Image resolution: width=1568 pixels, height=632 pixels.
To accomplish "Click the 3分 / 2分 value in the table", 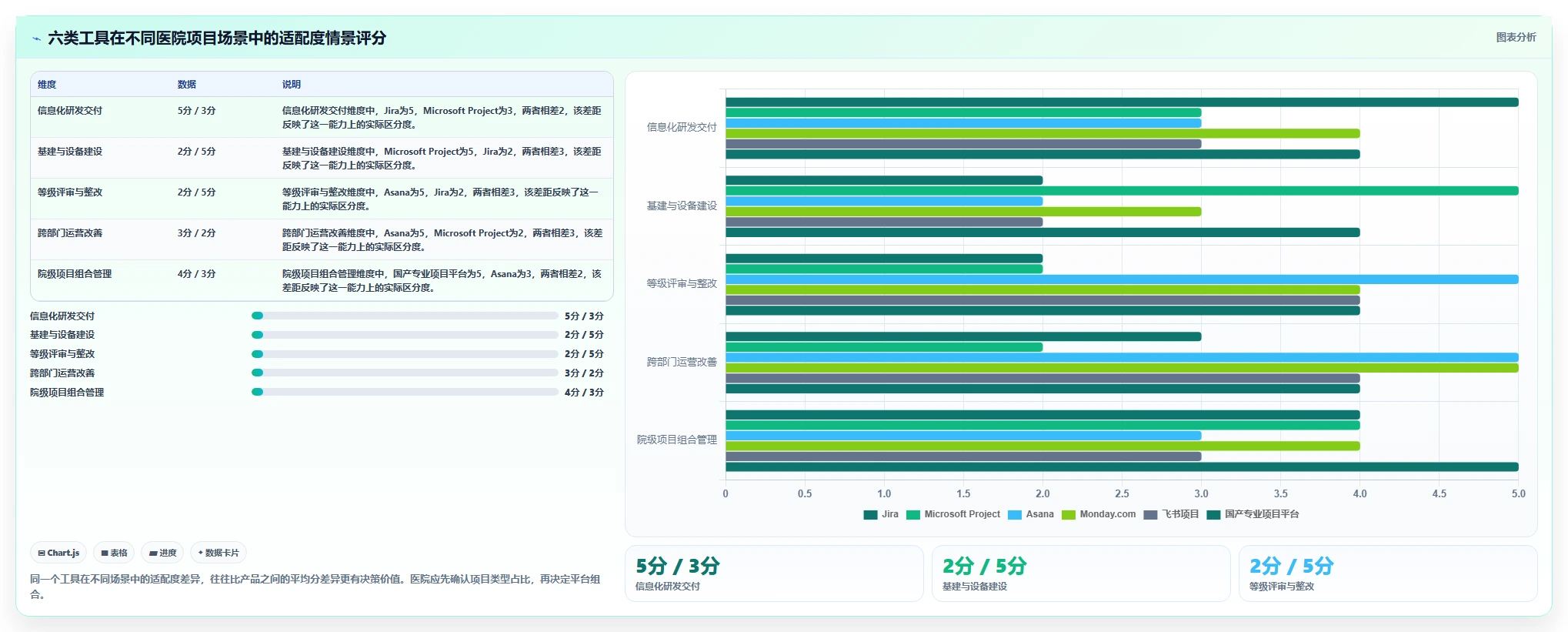I will pyautogui.click(x=197, y=233).
